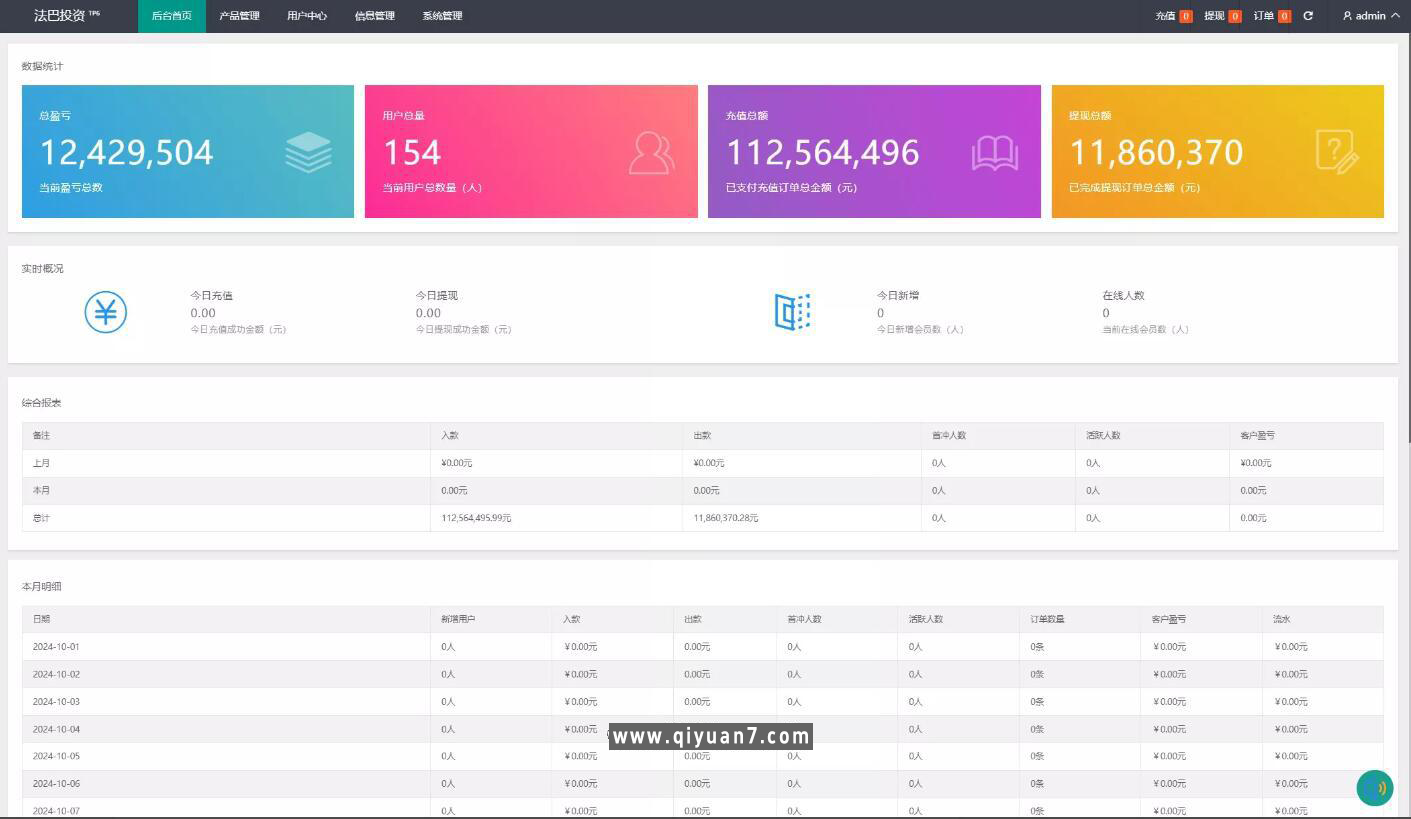Viewport: 1411px width, 819px height.
Task: Click the 提现 notification badge link
Action: pos(1222,16)
